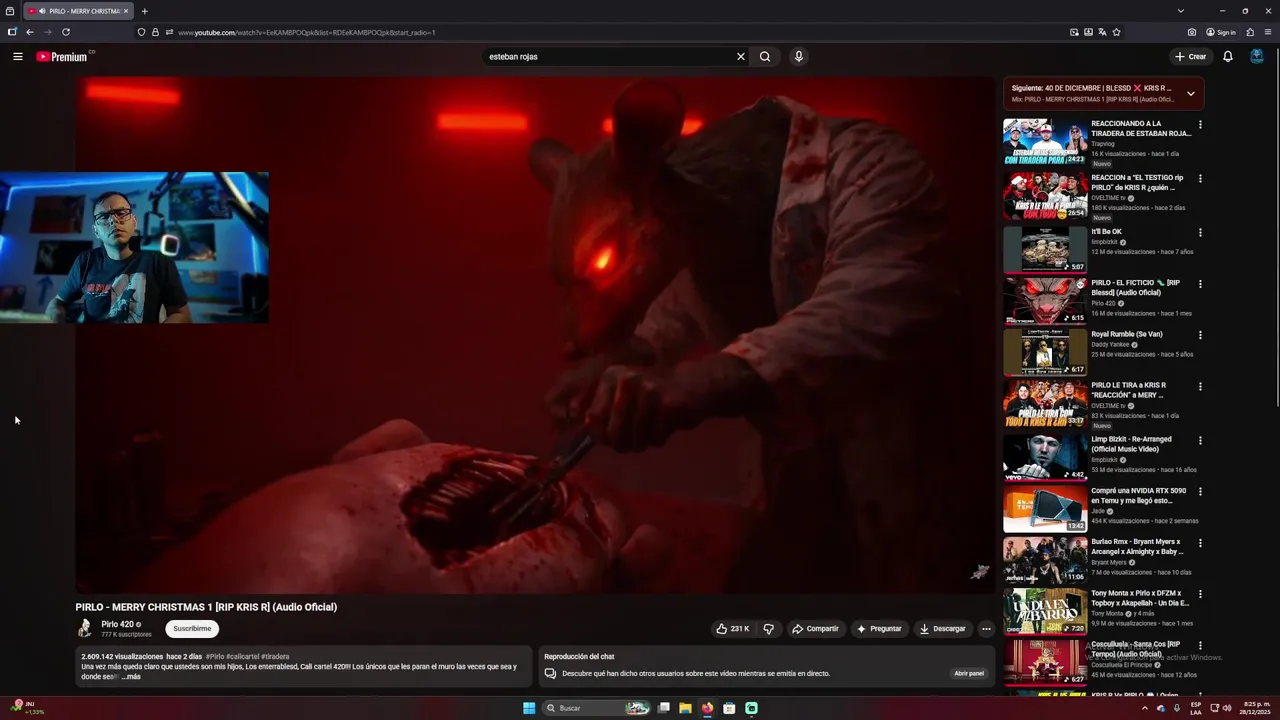Image resolution: width=1280 pixels, height=720 pixels.
Task: Download the video with Descargar
Action: 943,629
